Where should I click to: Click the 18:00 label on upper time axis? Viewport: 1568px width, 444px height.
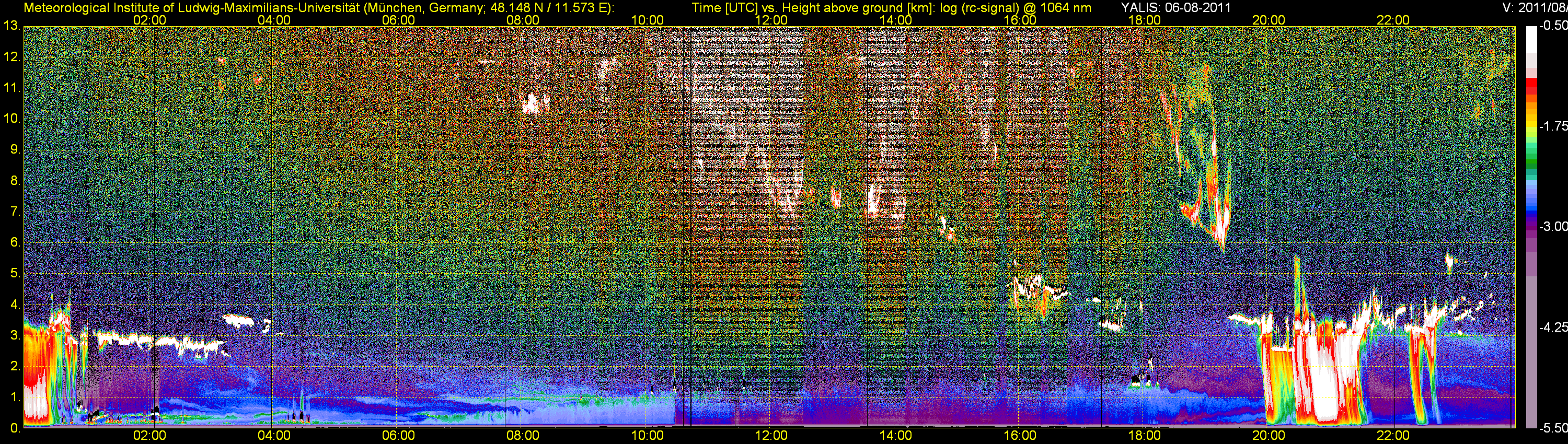click(x=1144, y=20)
